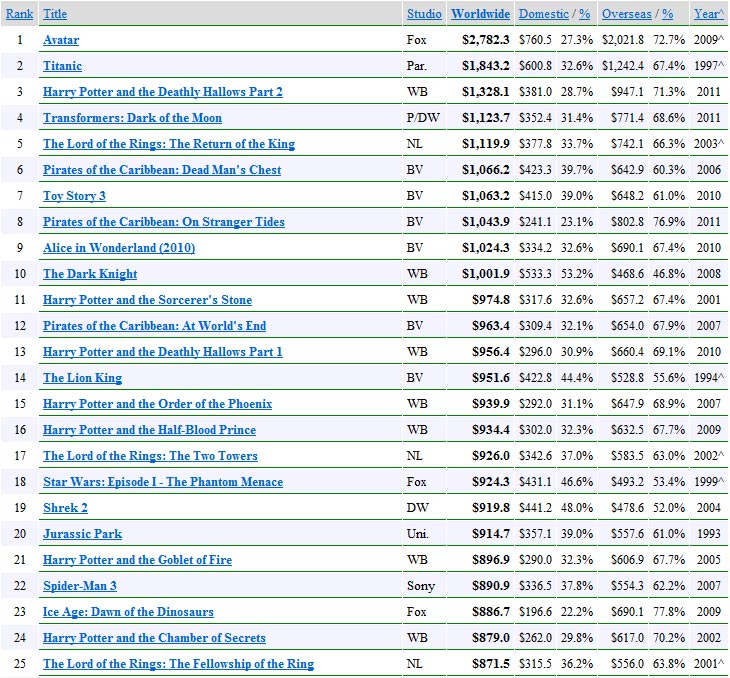
Task: Select Avatar's overseas gross $2,021.8
Action: [x=623, y=40]
